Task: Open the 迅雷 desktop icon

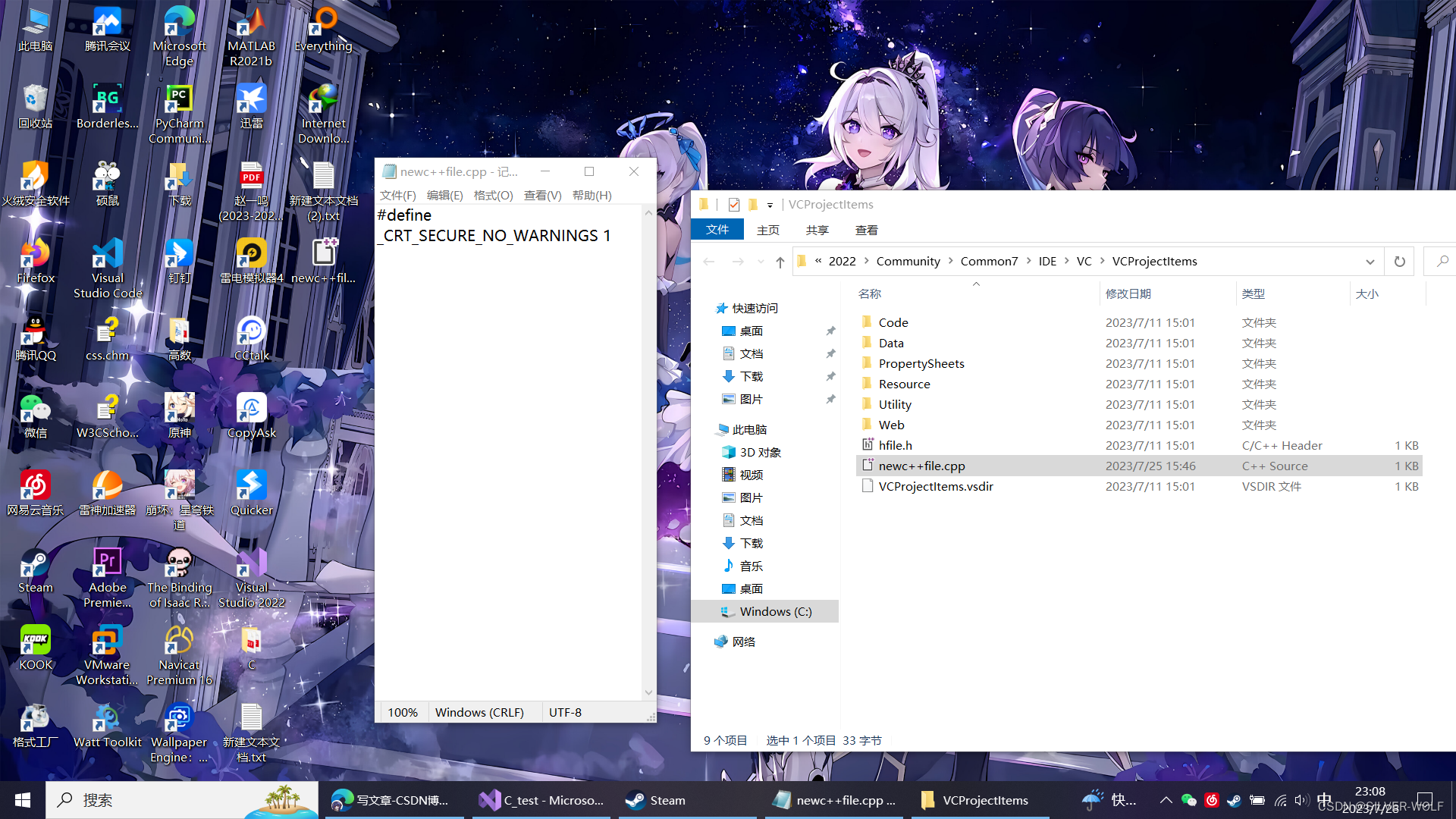Action: click(251, 107)
